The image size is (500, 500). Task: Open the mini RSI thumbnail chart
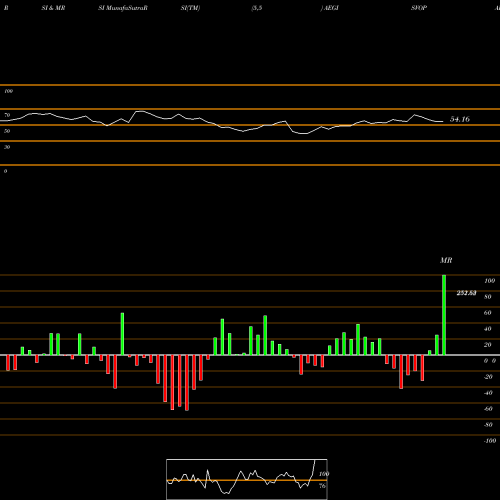click(x=247, y=479)
